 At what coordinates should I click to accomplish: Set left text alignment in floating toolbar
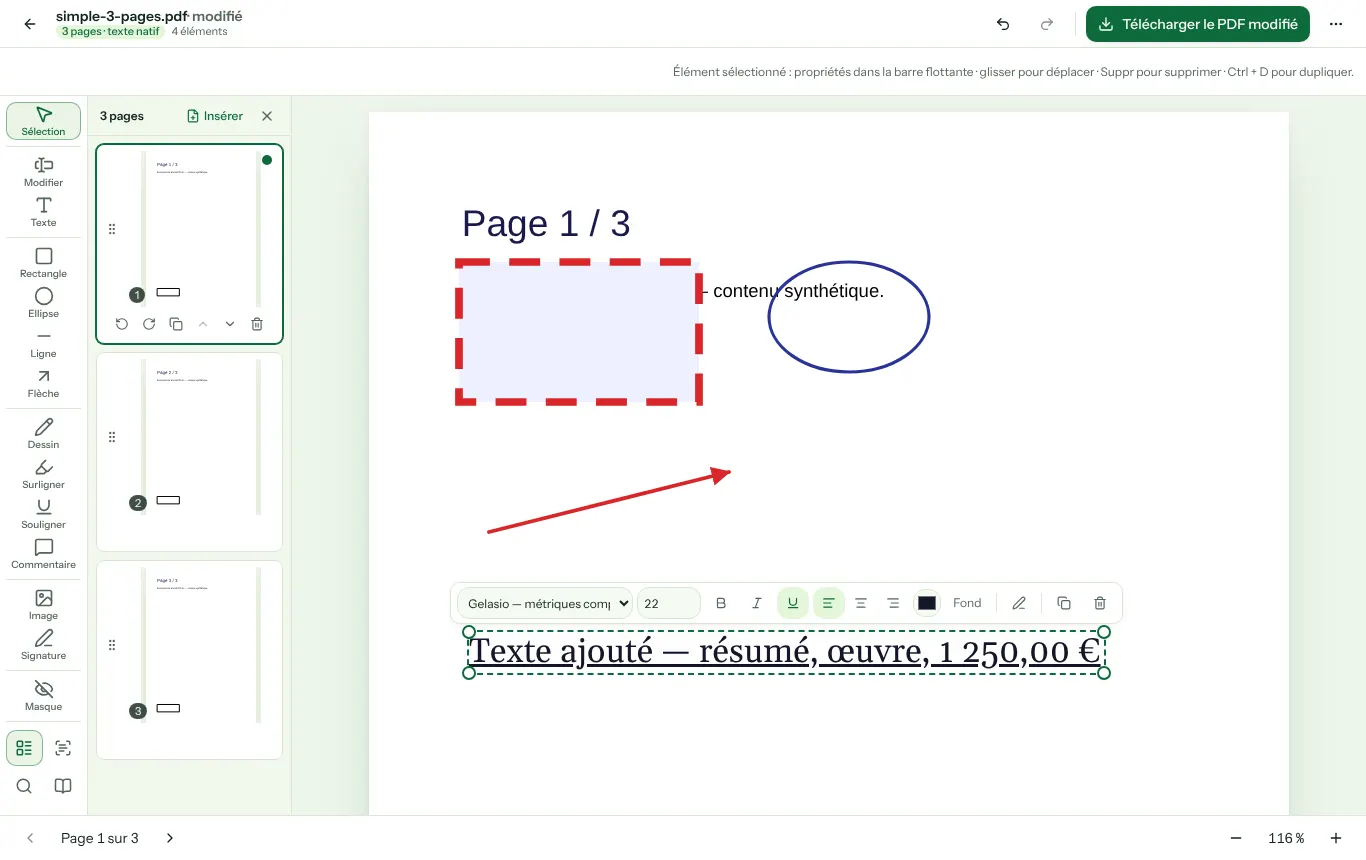point(828,603)
